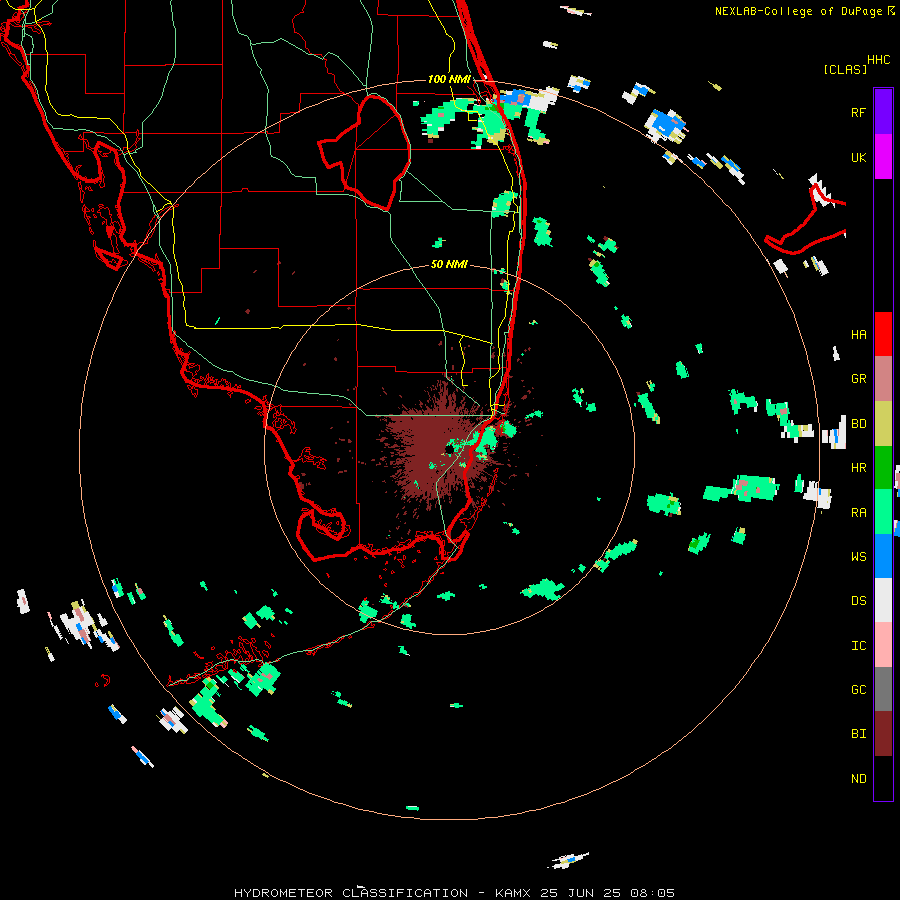Click the DS legend label
Screen dimensions: 900x900
click(x=859, y=601)
